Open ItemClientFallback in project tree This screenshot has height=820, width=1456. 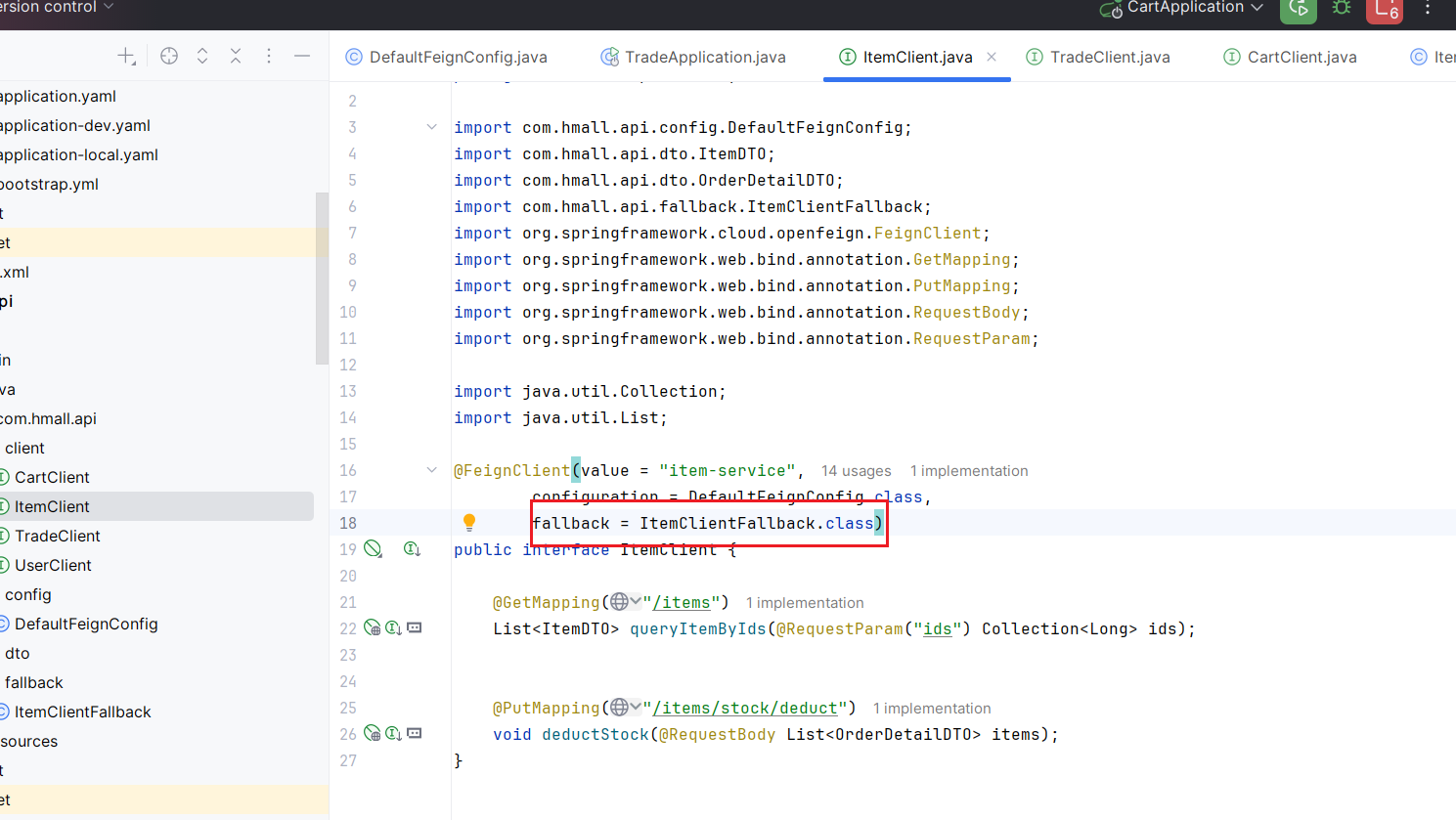pos(76,712)
